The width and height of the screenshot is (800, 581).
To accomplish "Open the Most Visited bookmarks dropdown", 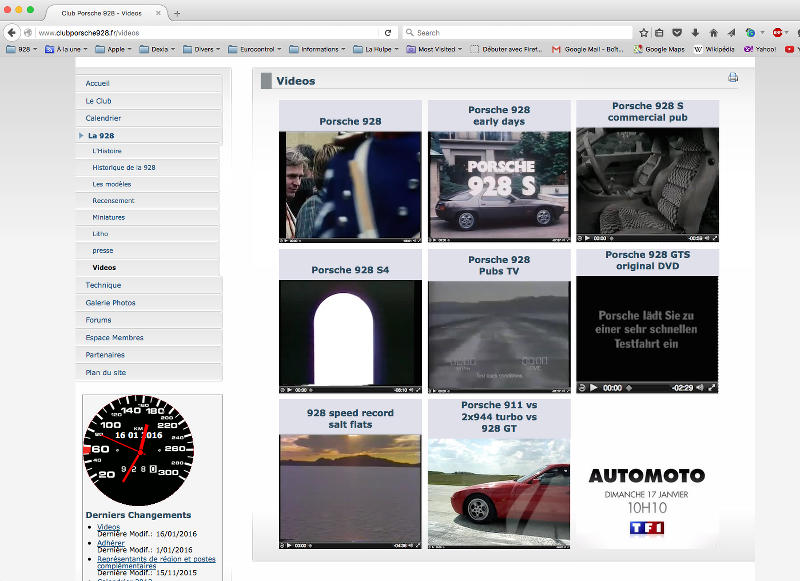I will [434, 49].
